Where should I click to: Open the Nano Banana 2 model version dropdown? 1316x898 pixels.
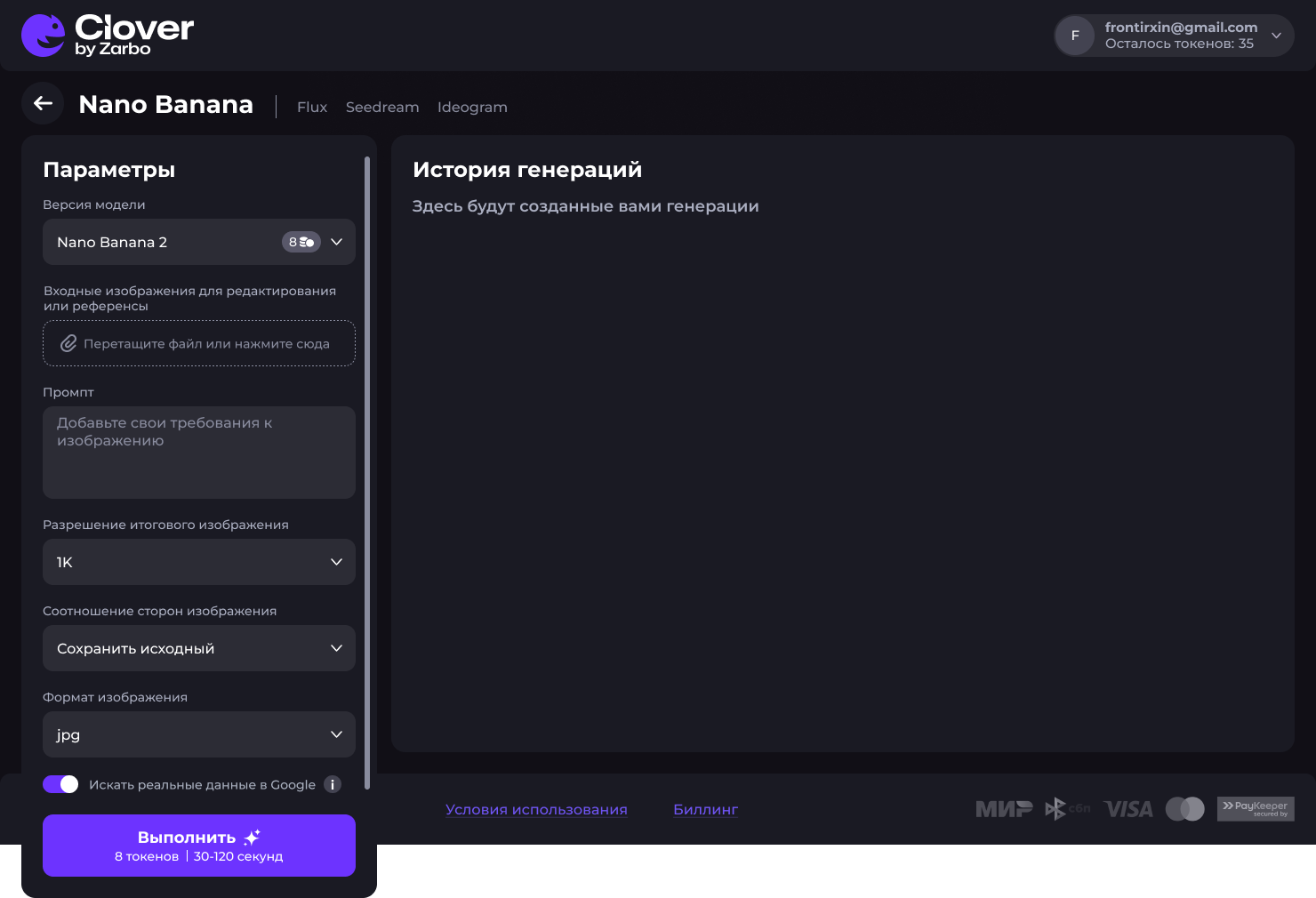pos(199,242)
